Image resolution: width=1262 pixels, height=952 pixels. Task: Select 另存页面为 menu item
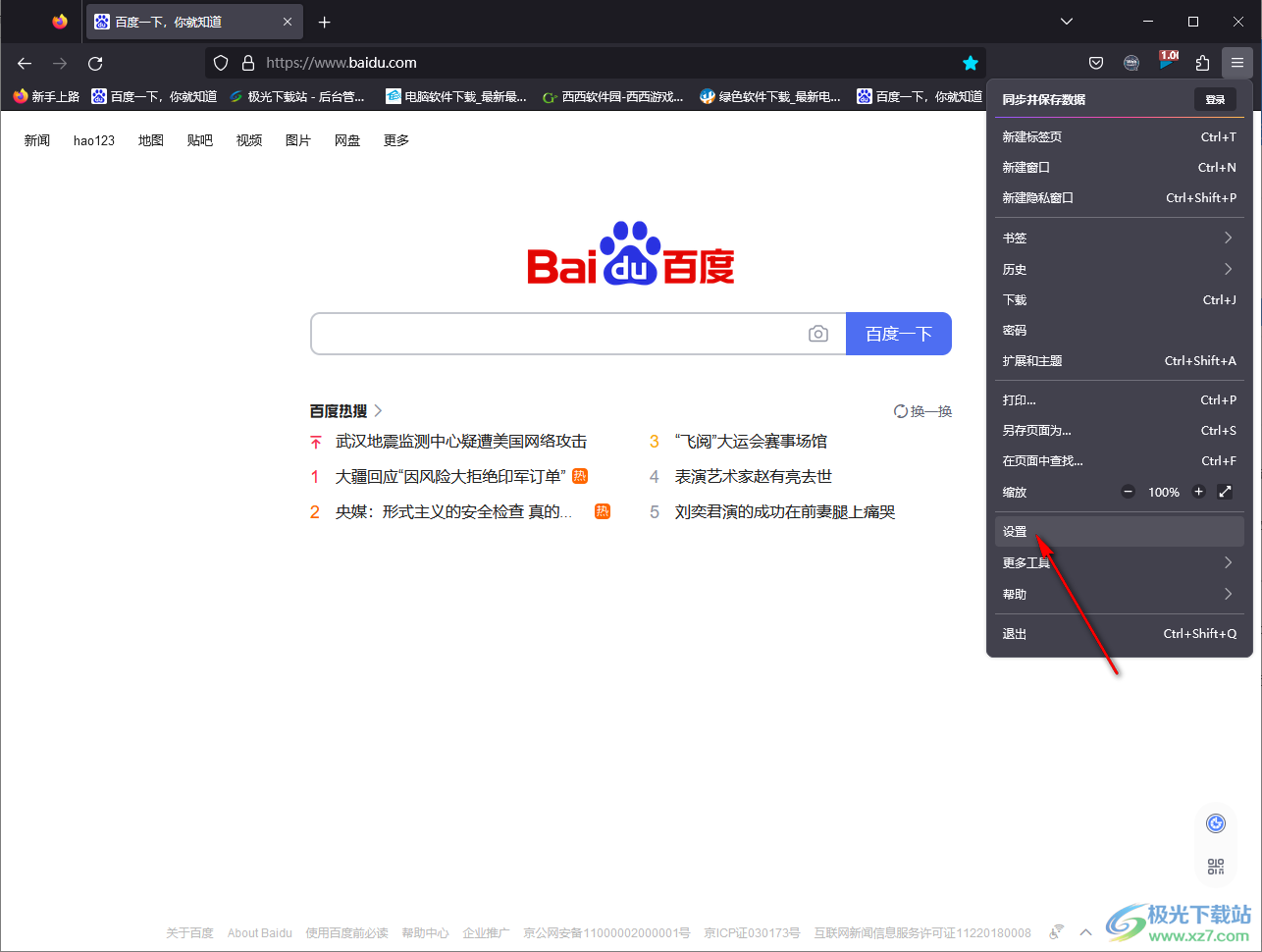click(x=1119, y=431)
